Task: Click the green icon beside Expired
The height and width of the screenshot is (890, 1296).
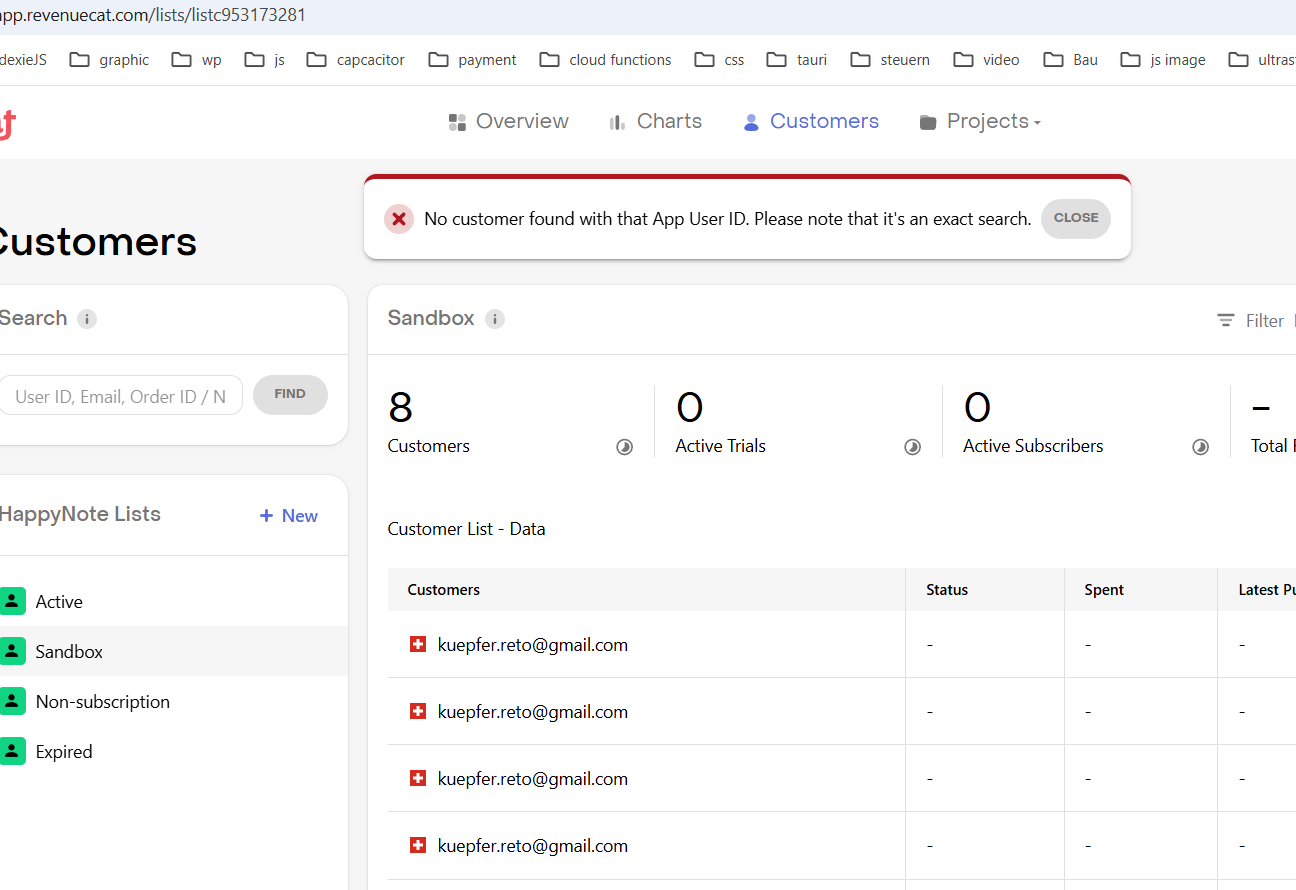Action: click(12, 751)
